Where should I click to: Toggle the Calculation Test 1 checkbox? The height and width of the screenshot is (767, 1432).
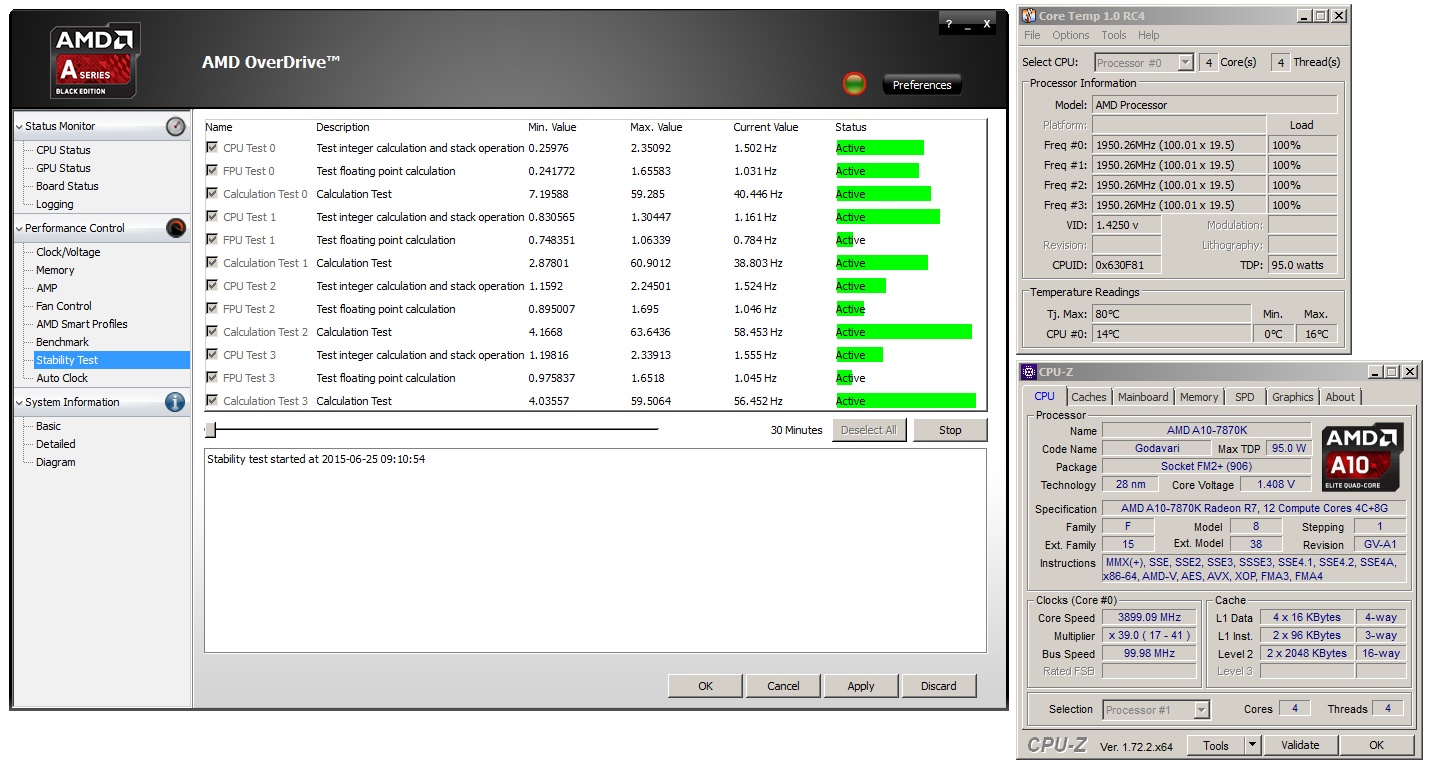[x=211, y=263]
